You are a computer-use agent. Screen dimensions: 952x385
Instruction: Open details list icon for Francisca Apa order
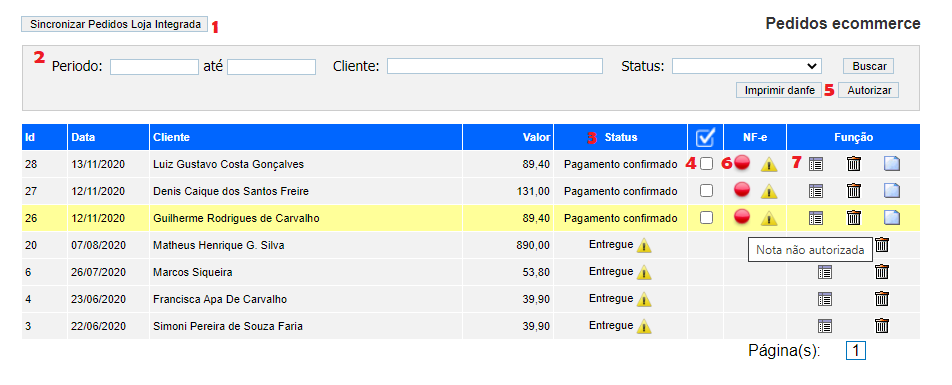tap(824, 299)
